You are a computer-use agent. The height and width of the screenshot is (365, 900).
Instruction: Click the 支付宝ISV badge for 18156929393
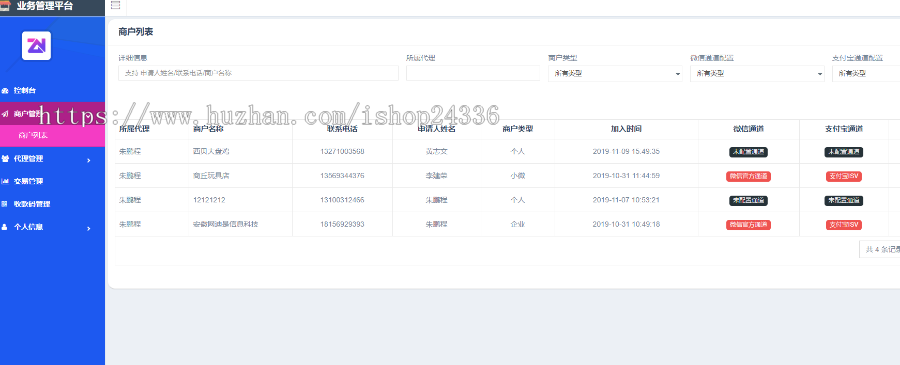(x=844, y=225)
